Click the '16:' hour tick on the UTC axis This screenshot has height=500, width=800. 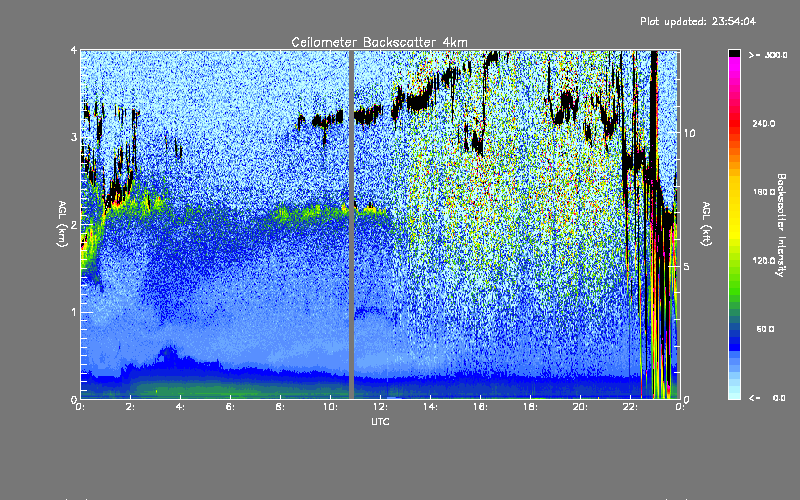point(481,407)
